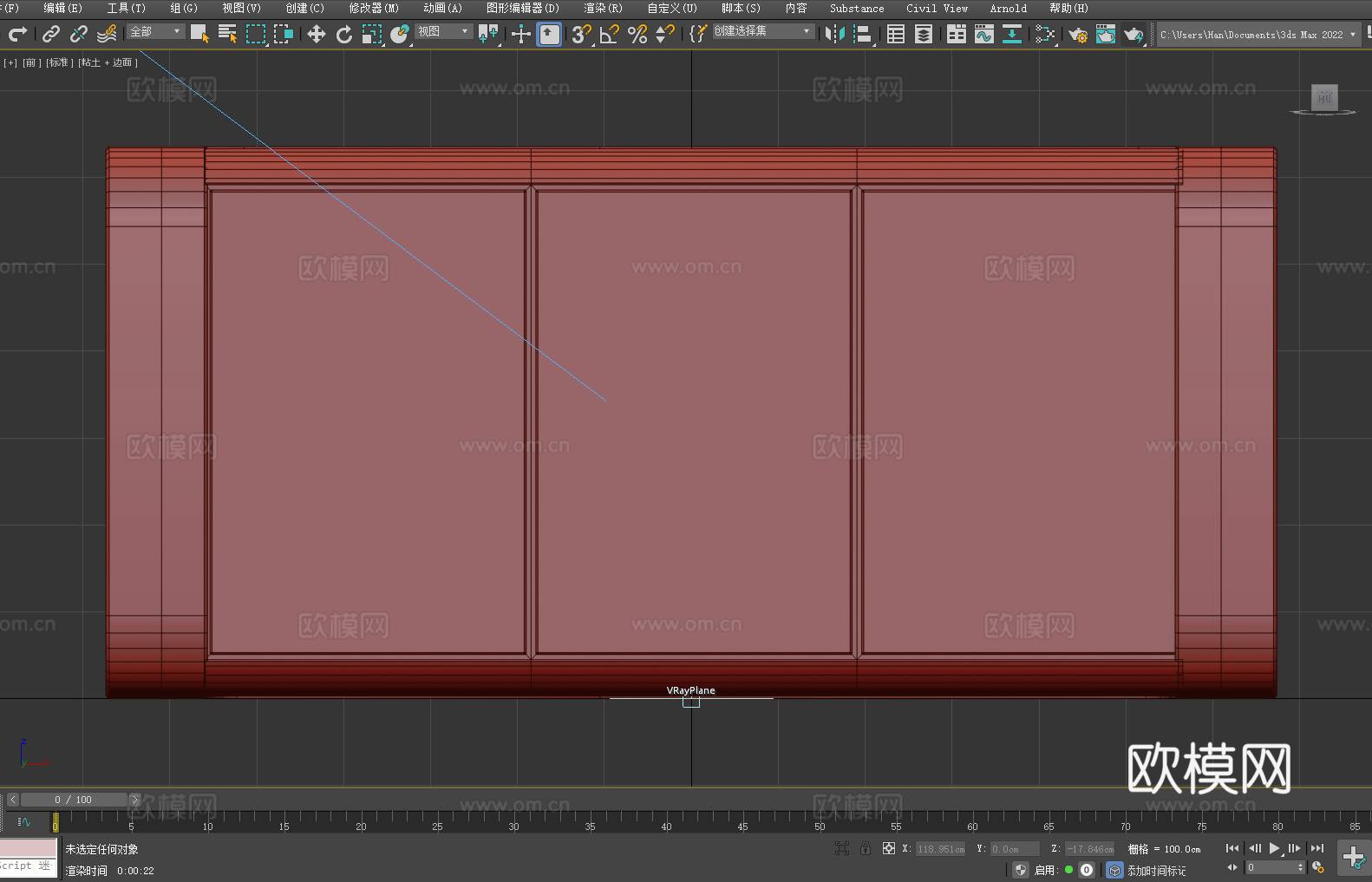The height and width of the screenshot is (882, 1372).
Task: Click the Bind to Space Warp icon
Action: pyautogui.click(x=107, y=34)
